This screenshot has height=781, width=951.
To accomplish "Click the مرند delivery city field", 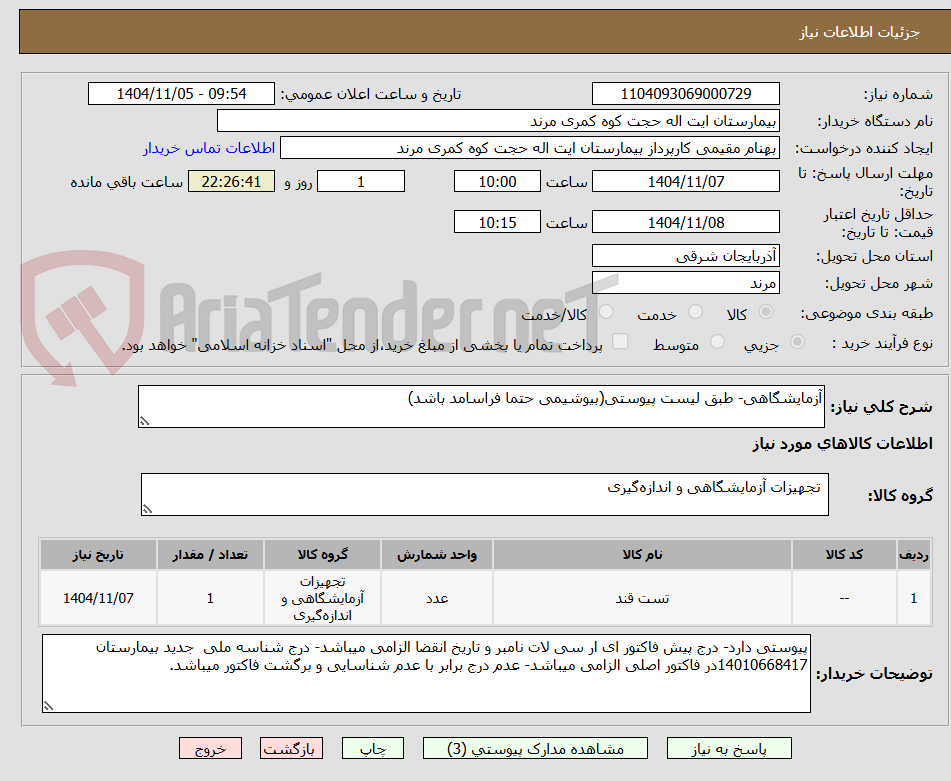I will tap(686, 283).
